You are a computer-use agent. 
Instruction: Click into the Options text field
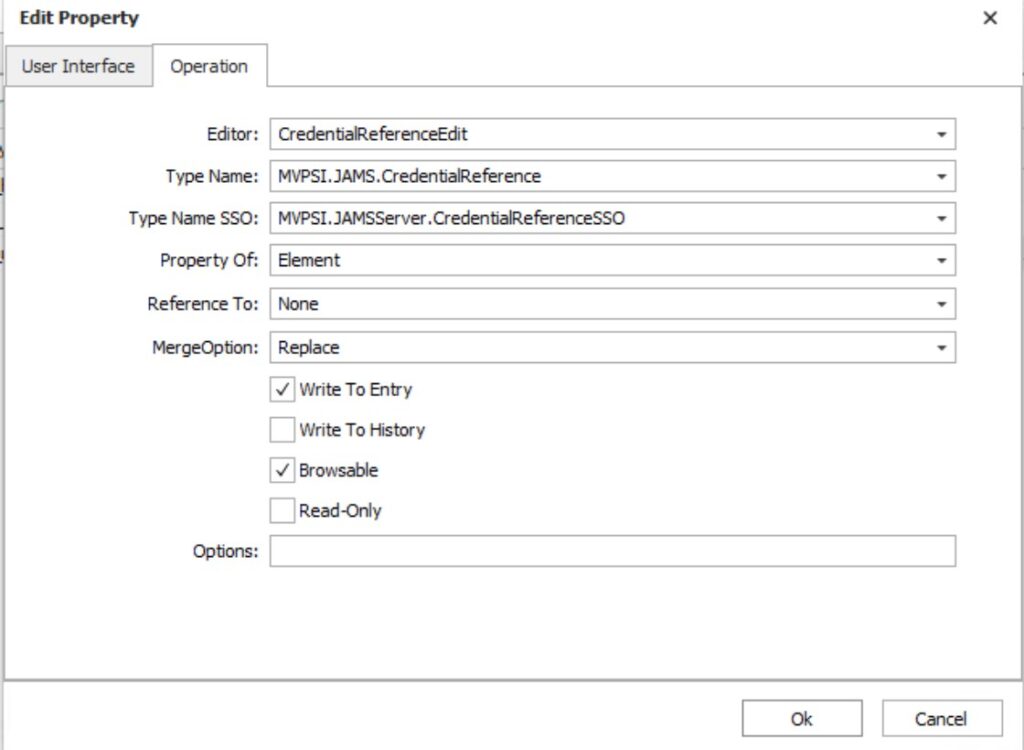click(612, 551)
